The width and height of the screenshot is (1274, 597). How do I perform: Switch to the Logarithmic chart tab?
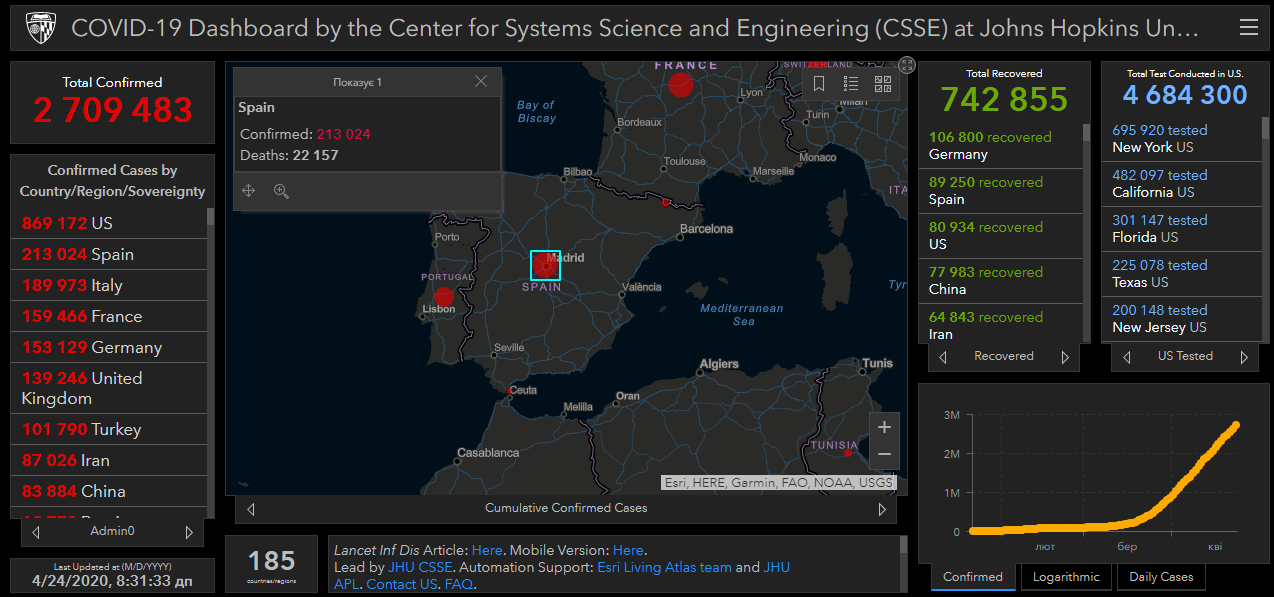(x=1066, y=577)
